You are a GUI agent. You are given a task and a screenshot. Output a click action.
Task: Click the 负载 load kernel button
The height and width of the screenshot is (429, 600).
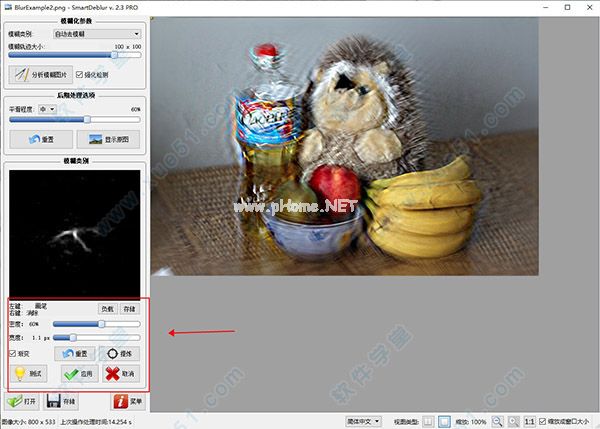pyautogui.click(x=107, y=309)
